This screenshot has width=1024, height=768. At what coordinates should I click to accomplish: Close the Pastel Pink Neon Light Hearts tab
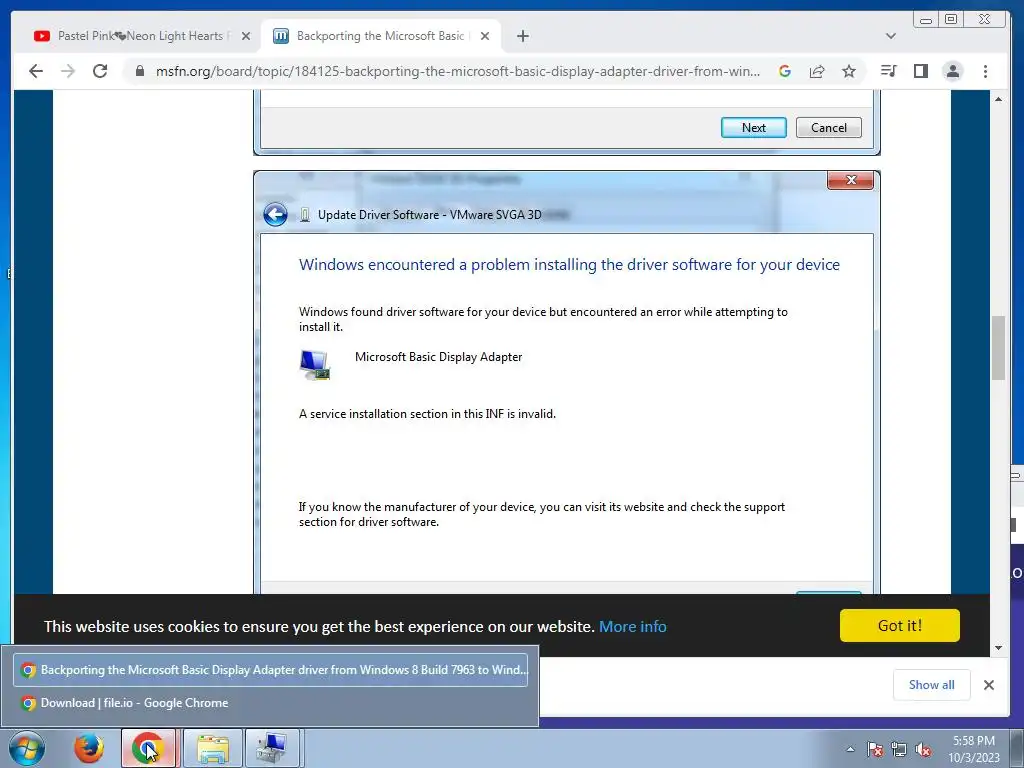[x=246, y=36]
